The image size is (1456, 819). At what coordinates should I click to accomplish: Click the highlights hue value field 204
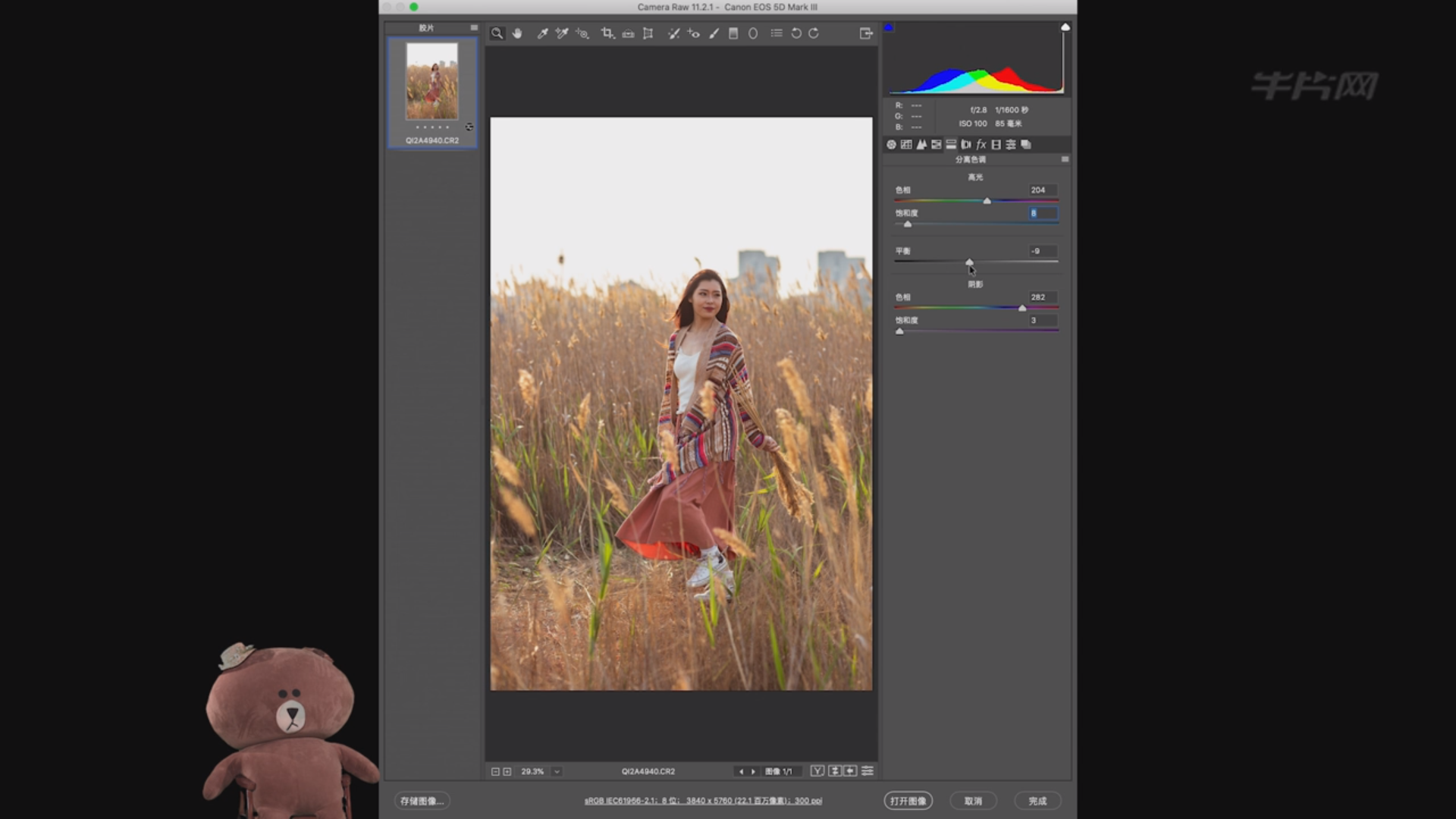pyautogui.click(x=1043, y=190)
